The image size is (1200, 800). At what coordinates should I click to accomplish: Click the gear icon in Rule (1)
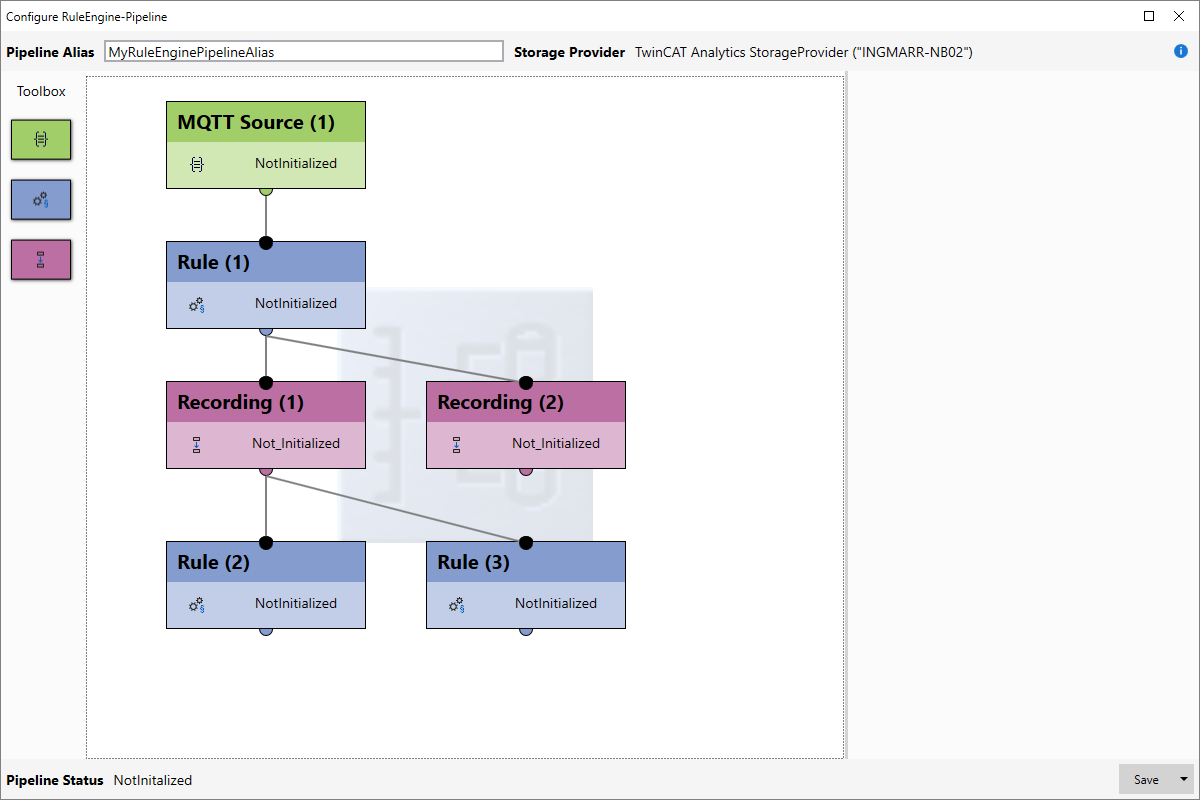(197, 303)
